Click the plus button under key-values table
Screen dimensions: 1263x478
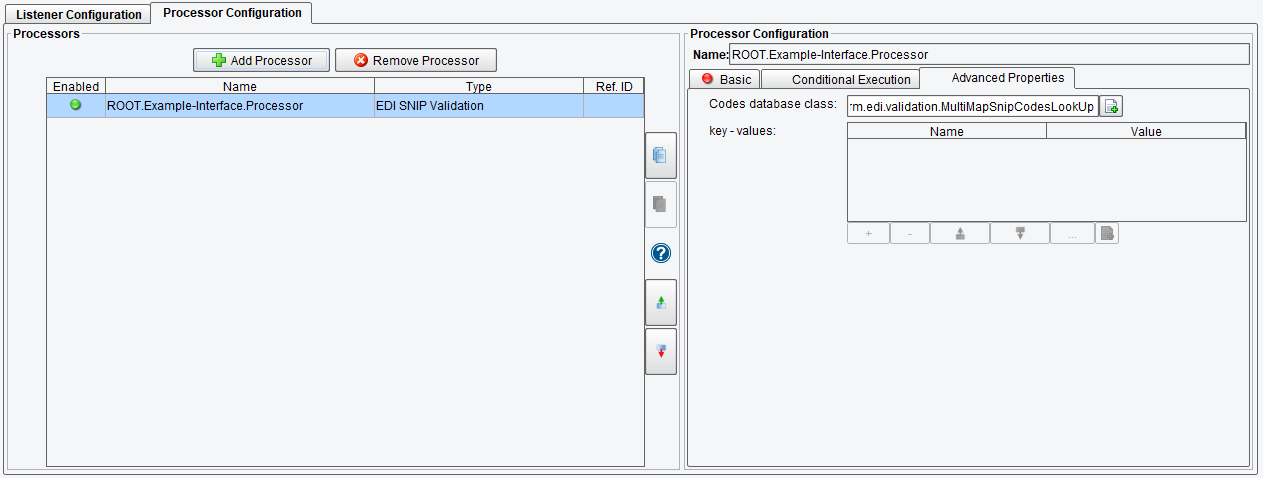[868, 233]
